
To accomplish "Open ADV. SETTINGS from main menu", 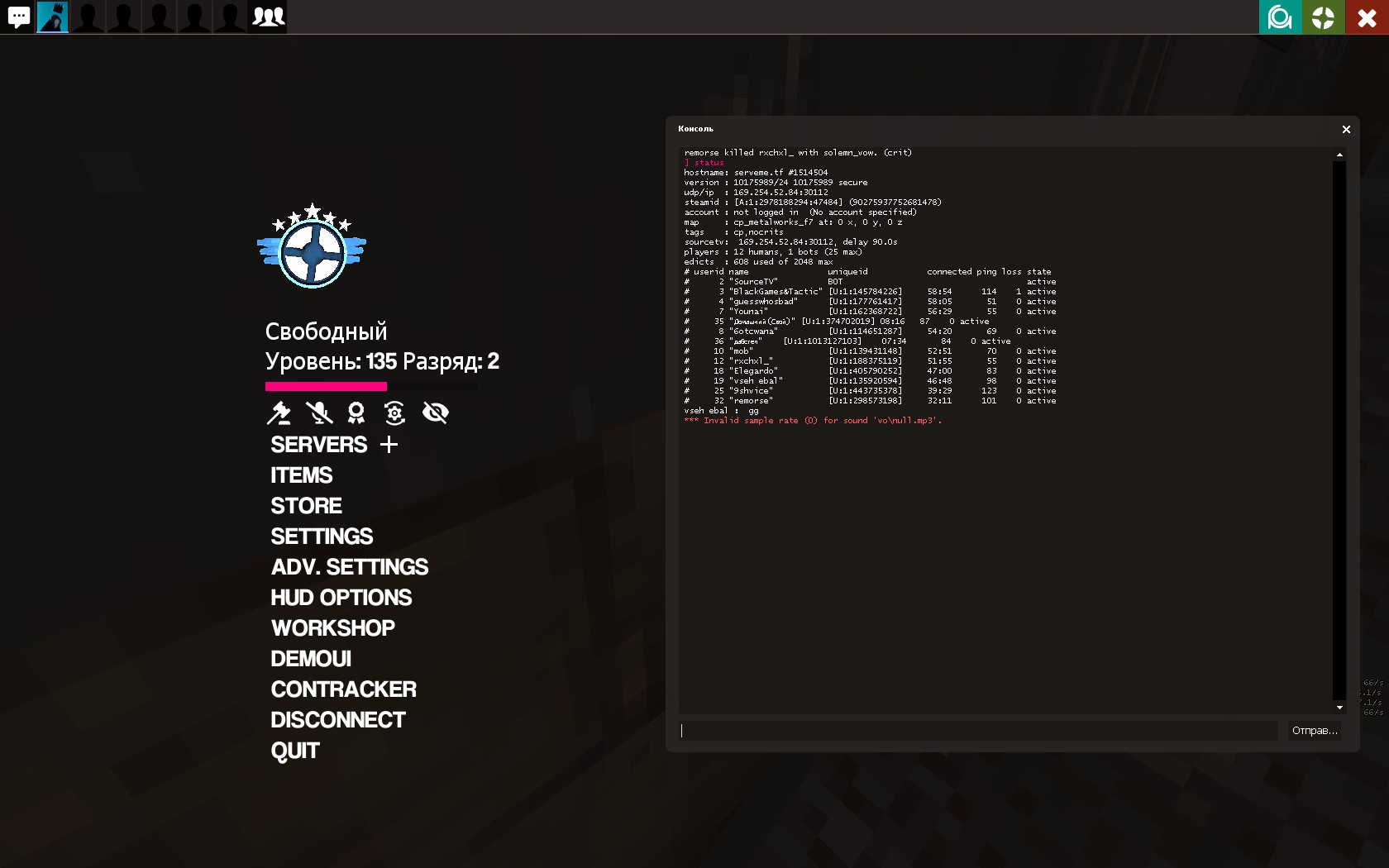I will [x=349, y=567].
